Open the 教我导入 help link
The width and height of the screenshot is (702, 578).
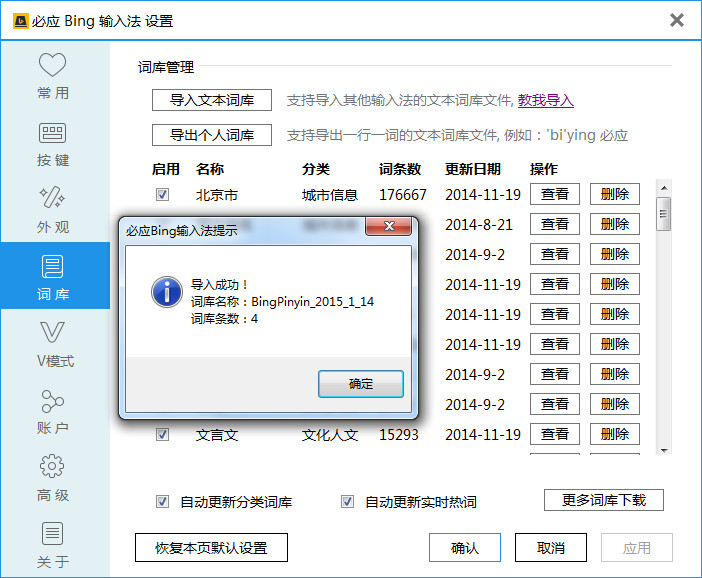point(546,100)
